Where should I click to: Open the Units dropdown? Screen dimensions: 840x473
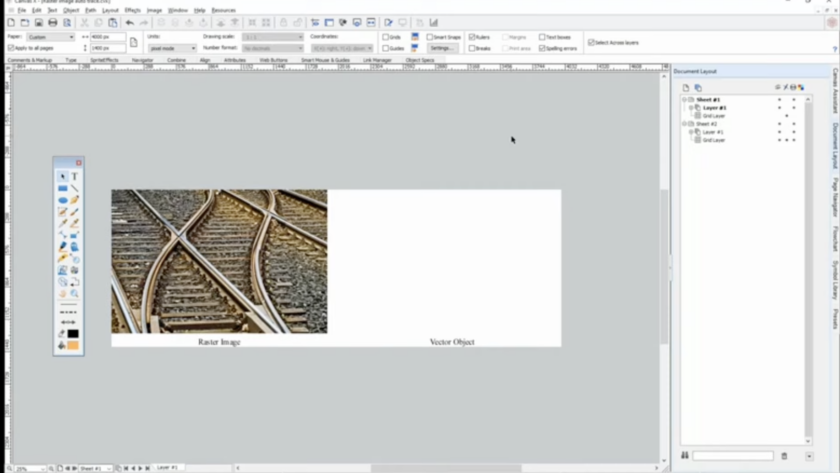coord(172,48)
